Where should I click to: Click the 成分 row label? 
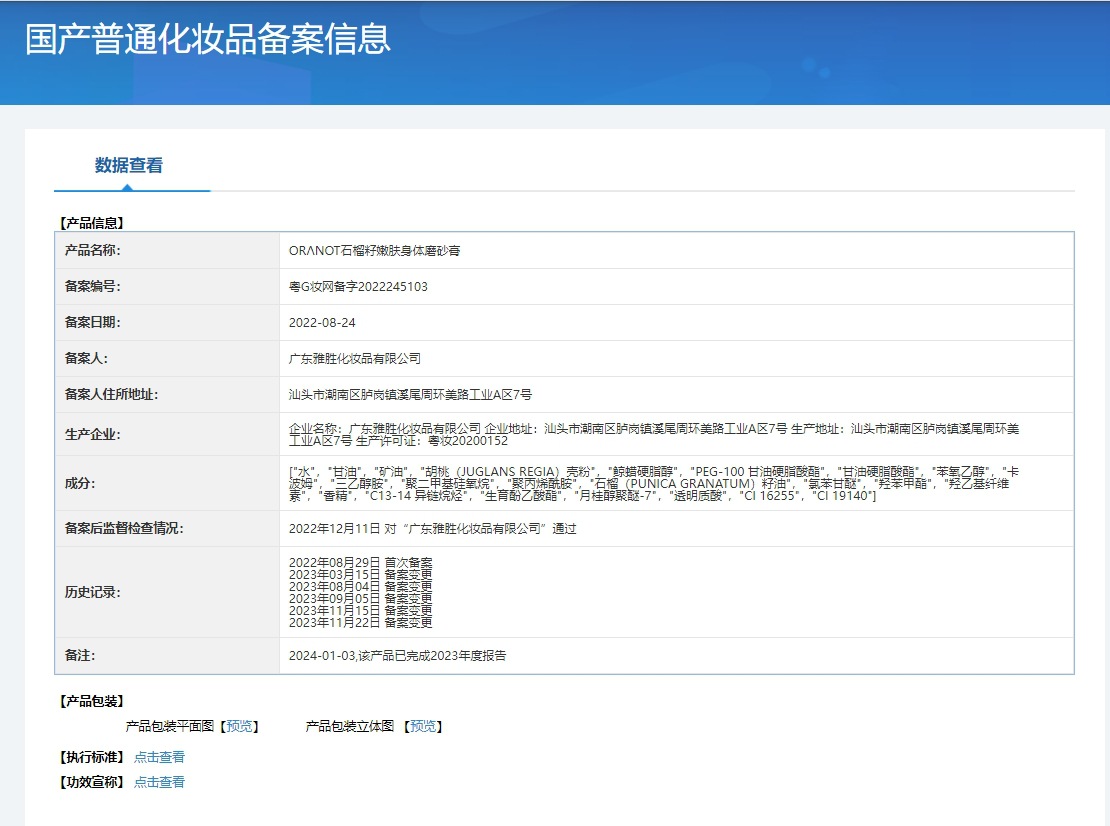point(80,483)
